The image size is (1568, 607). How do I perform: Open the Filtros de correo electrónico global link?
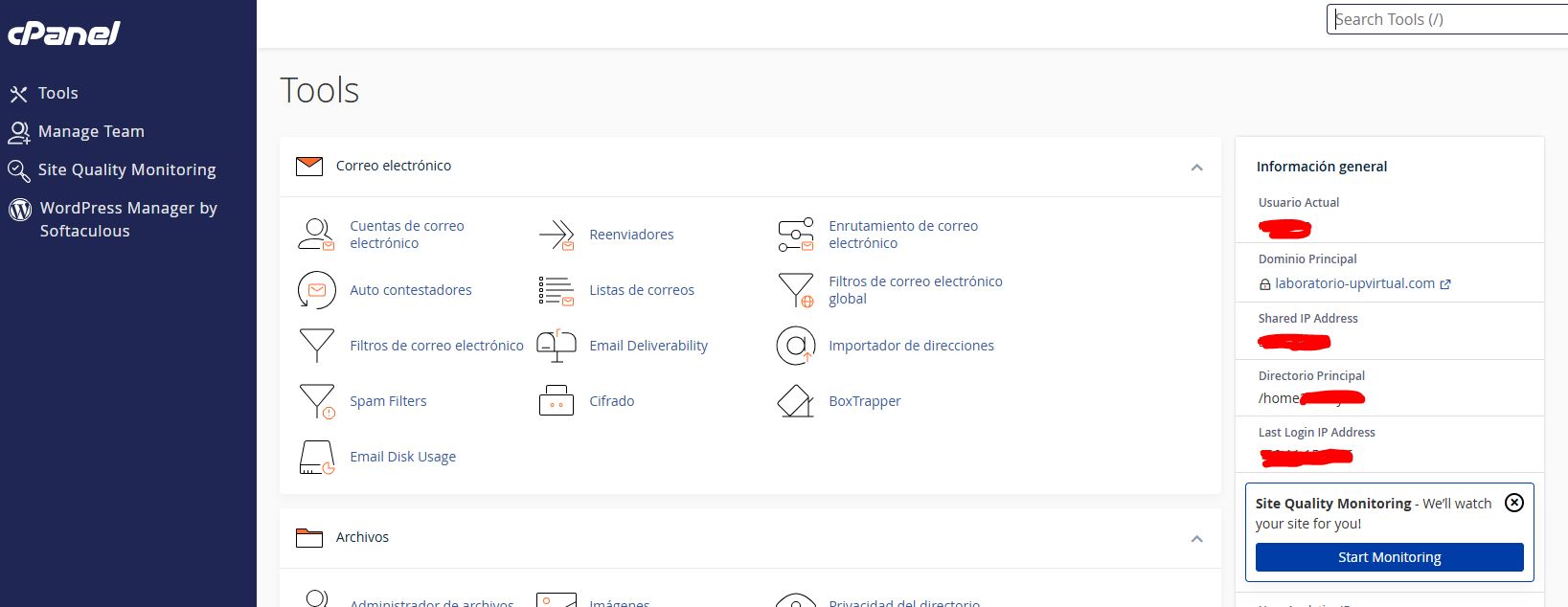pos(915,290)
